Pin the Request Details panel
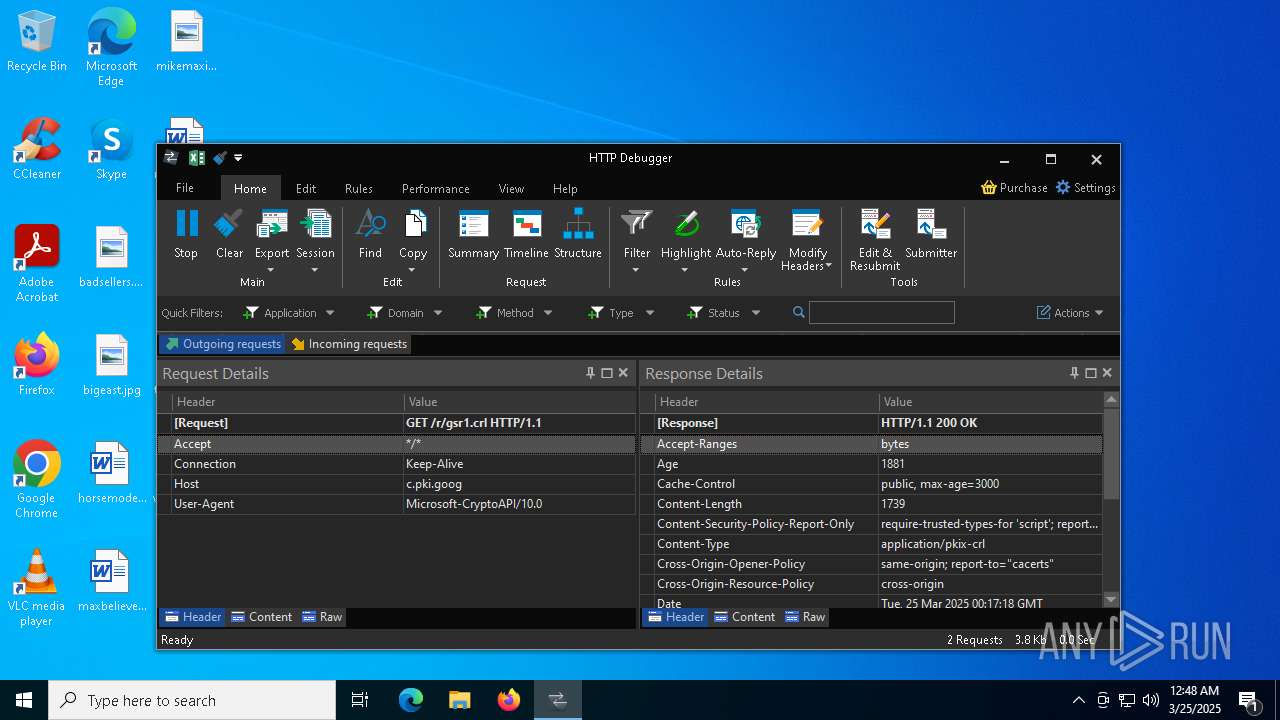Viewport: 1280px width, 720px height. coord(590,373)
